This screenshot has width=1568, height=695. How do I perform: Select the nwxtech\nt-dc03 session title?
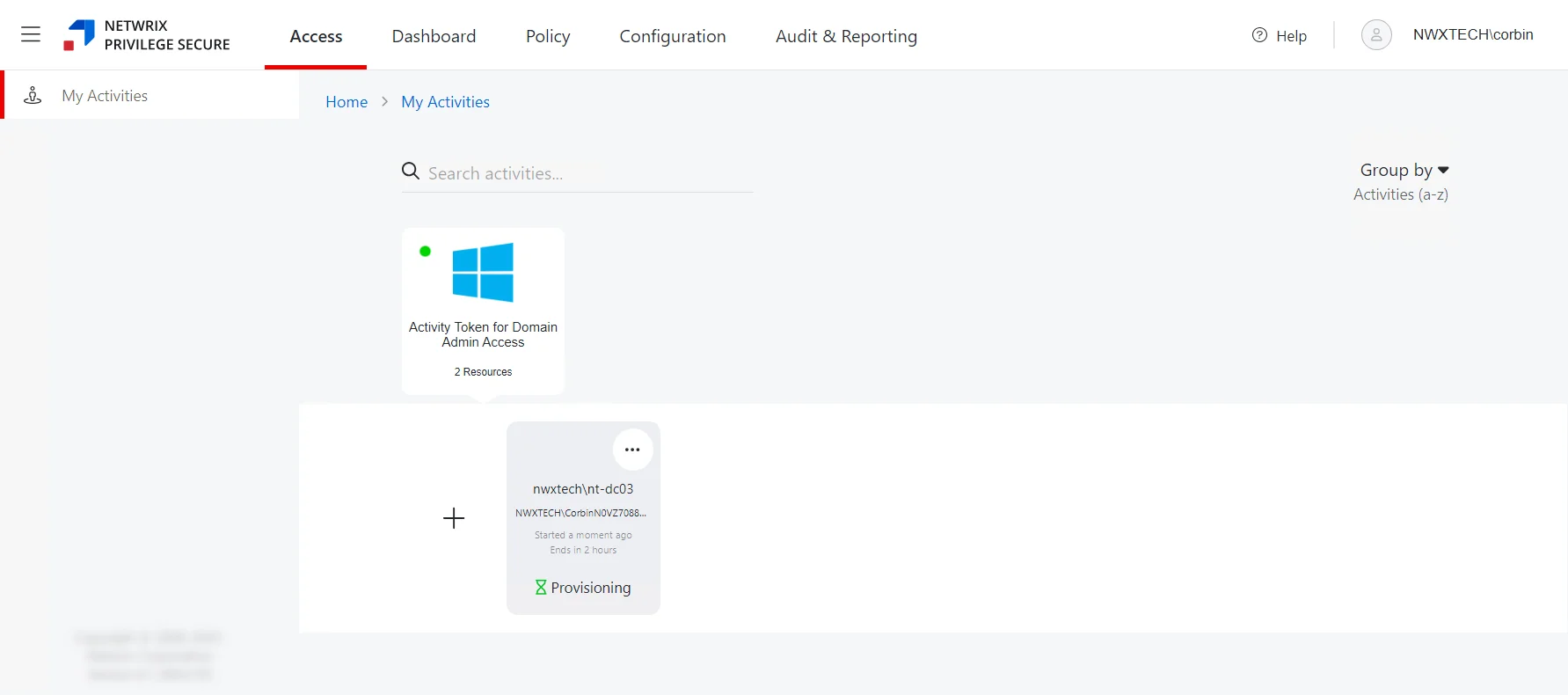(x=583, y=489)
